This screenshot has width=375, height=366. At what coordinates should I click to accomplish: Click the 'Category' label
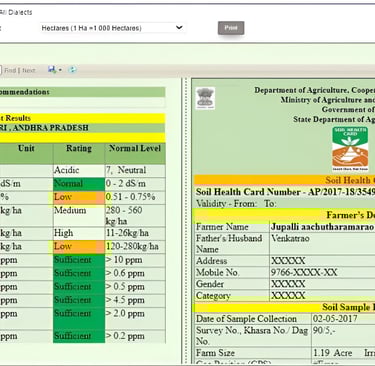[x=213, y=296]
